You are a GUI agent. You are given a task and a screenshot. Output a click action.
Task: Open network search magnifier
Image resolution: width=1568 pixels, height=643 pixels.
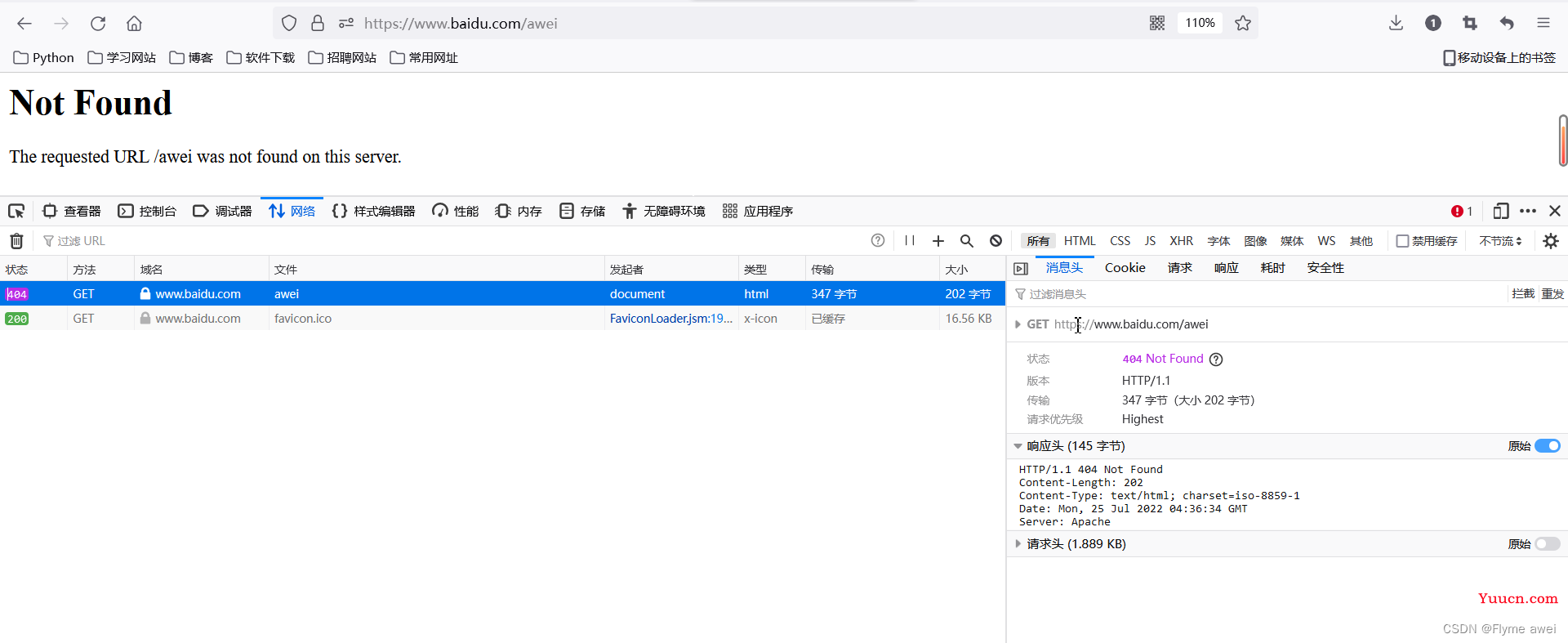[967, 241]
